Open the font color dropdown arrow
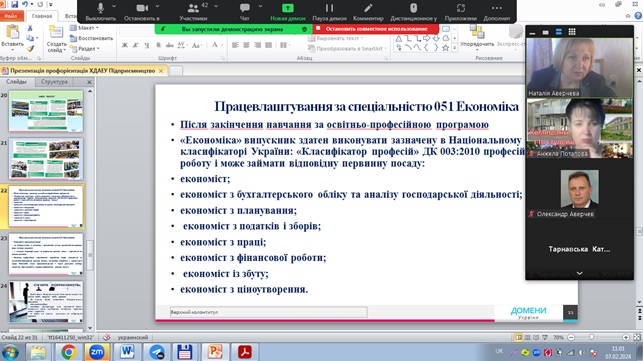Screen dimensions: 643x361 (x=222, y=45)
